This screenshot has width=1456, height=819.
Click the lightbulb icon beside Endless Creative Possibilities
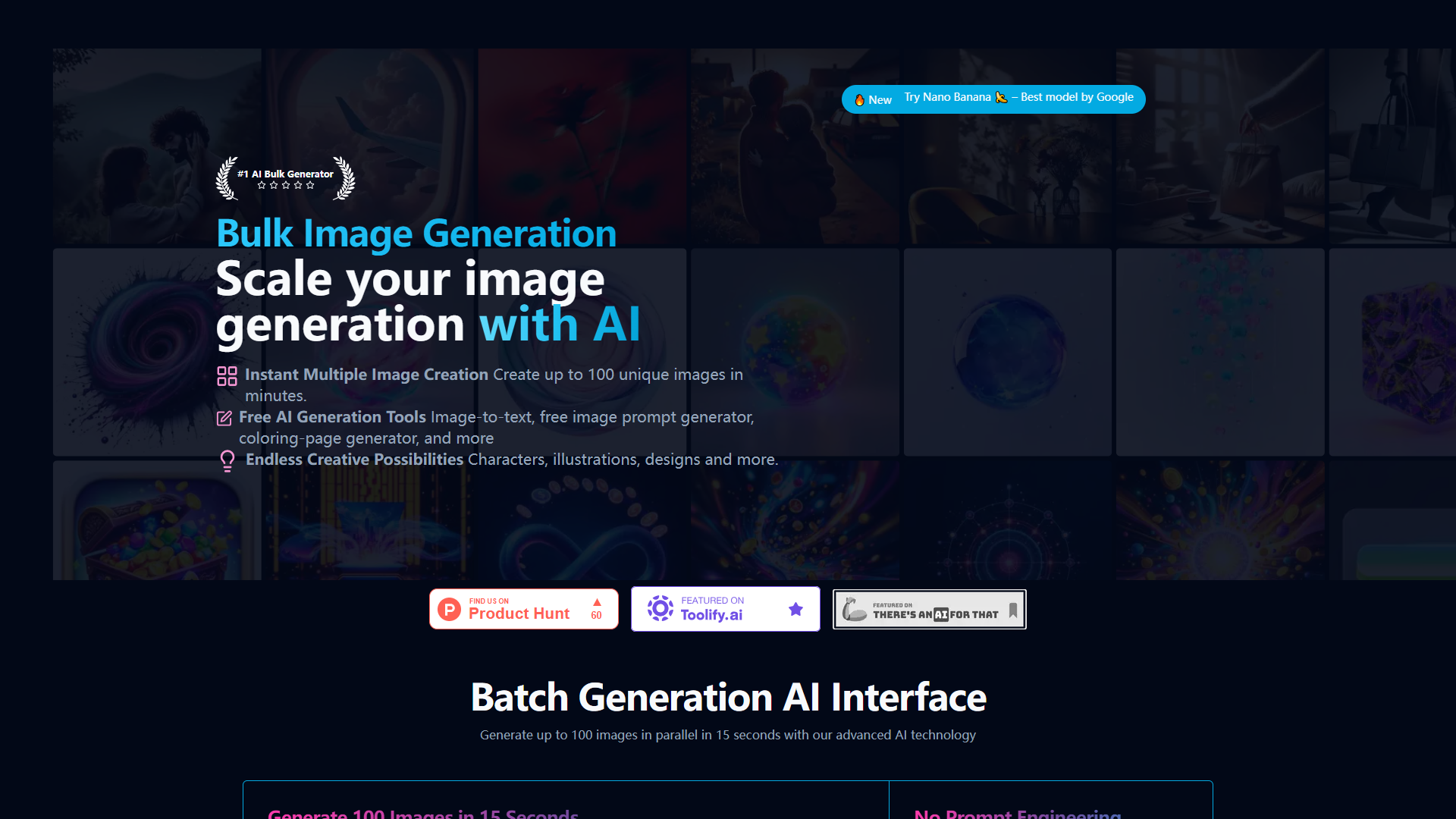point(227,460)
